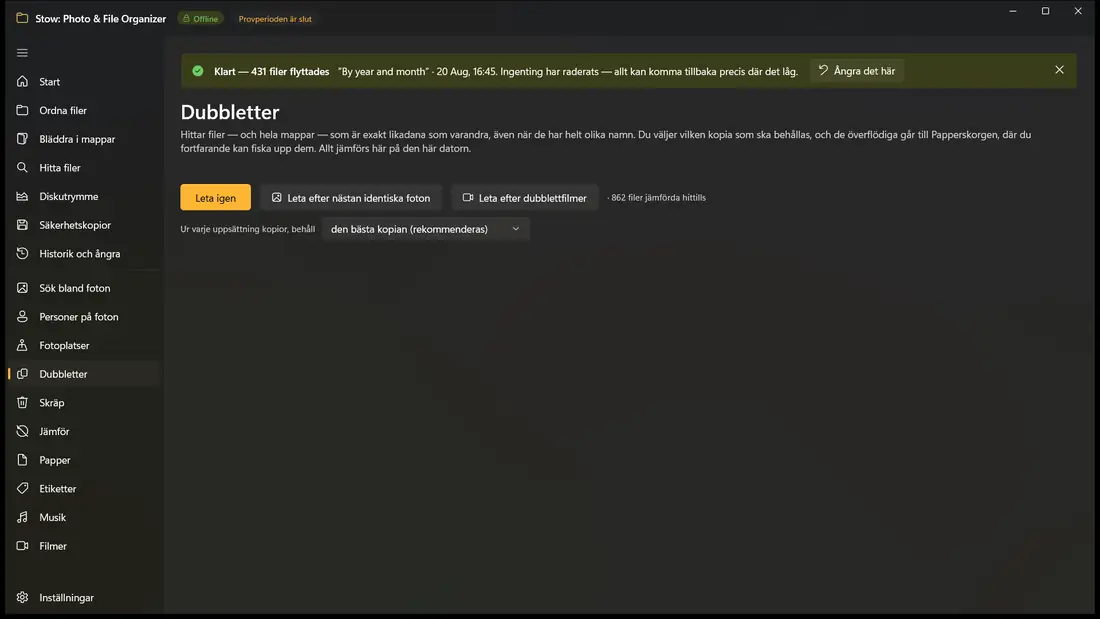
Task: Click the 862 filer jämförda hittills text
Action: [x=658, y=198]
